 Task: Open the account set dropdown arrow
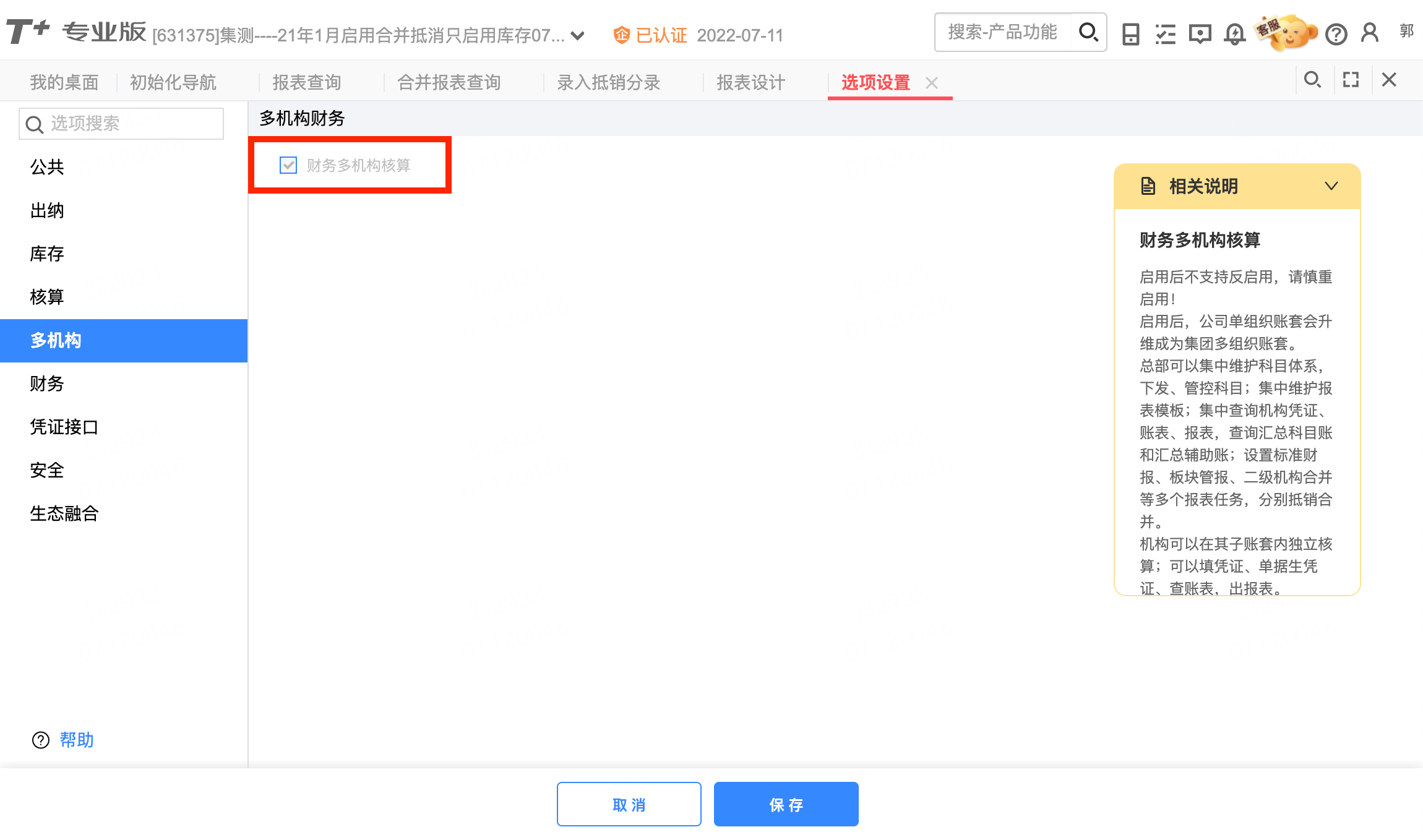tap(578, 36)
